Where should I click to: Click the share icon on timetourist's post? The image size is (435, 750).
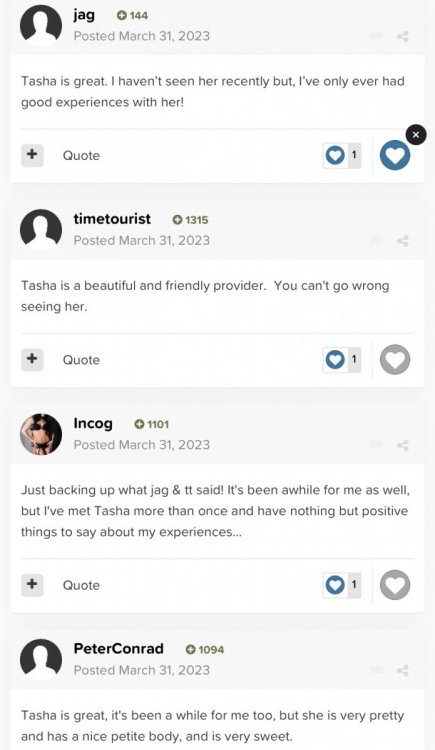pos(403,241)
